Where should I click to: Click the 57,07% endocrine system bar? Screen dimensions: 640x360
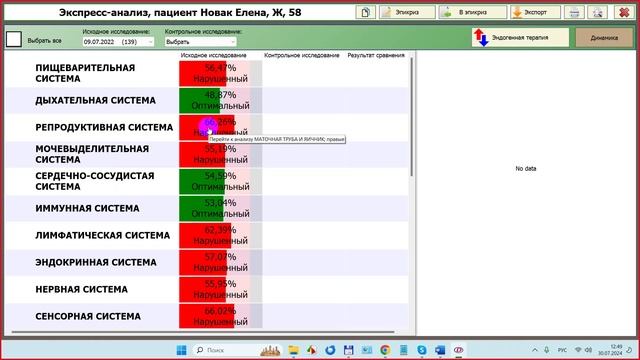[x=220, y=262]
